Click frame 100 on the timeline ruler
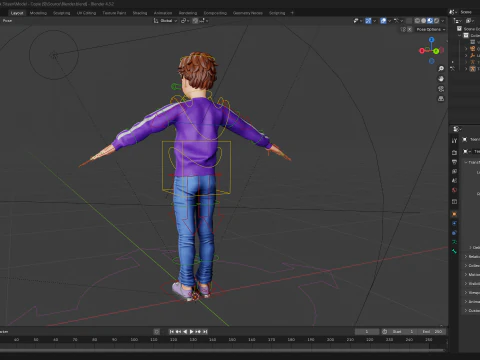480x360 pixels. click(x=134, y=339)
